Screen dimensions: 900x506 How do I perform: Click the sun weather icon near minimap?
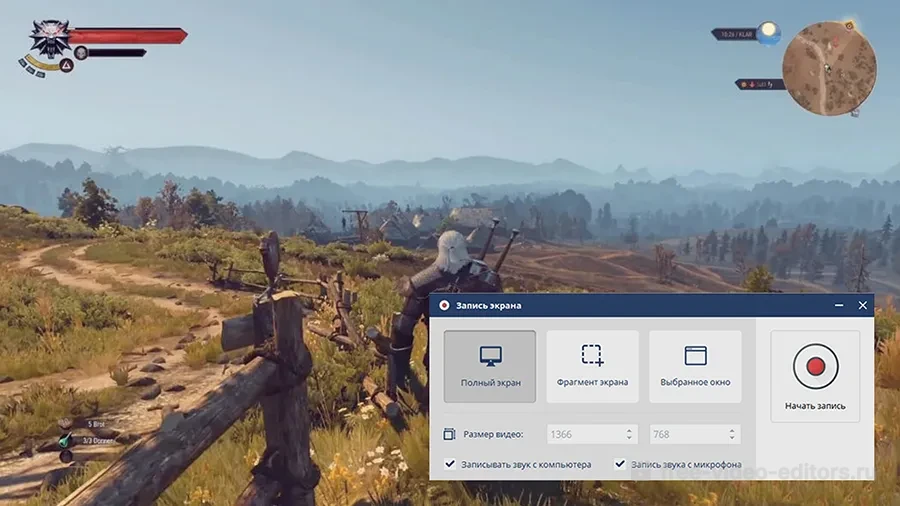pyautogui.click(x=768, y=33)
